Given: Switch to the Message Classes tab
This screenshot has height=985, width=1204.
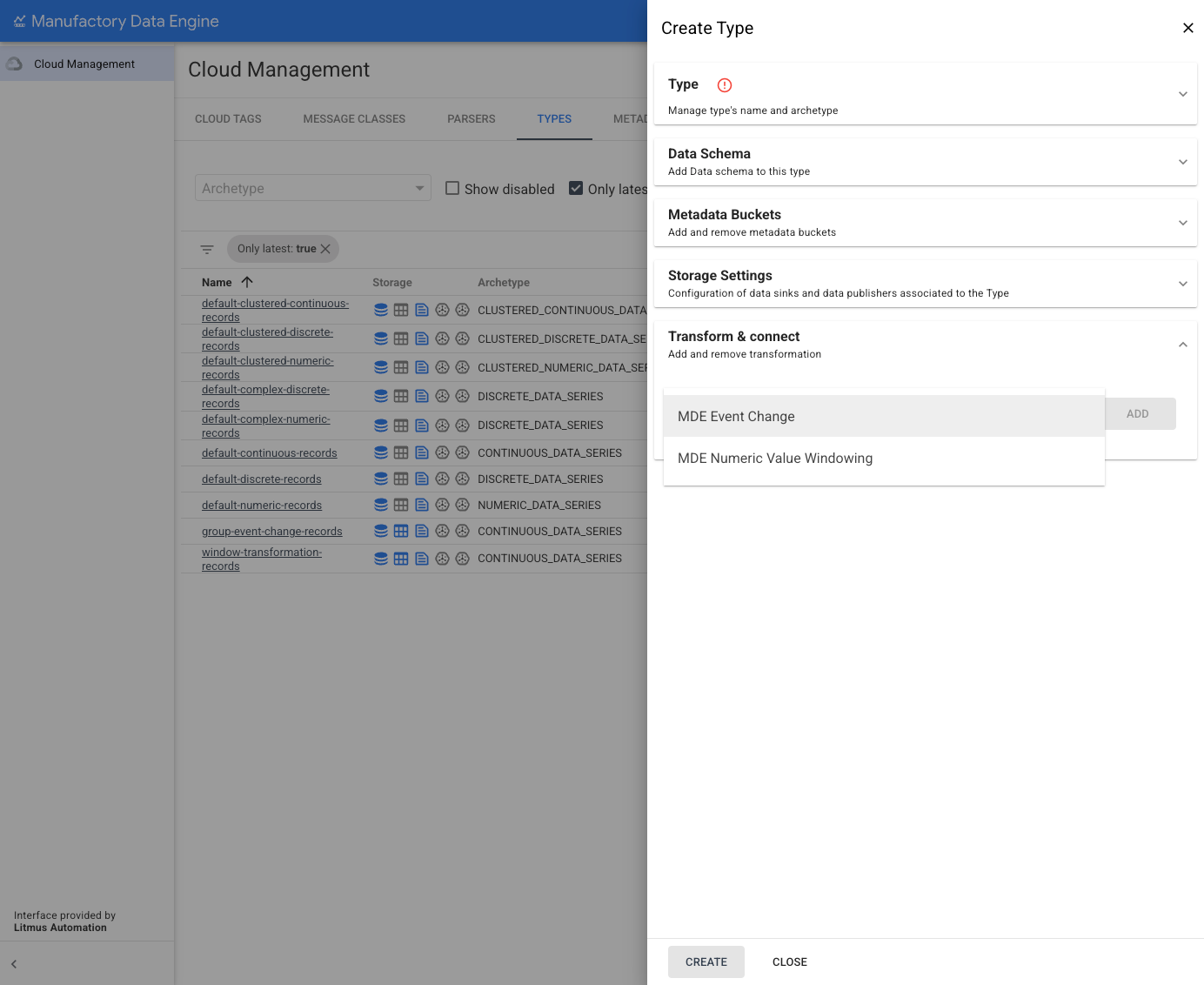Looking at the screenshot, I should point(354,119).
